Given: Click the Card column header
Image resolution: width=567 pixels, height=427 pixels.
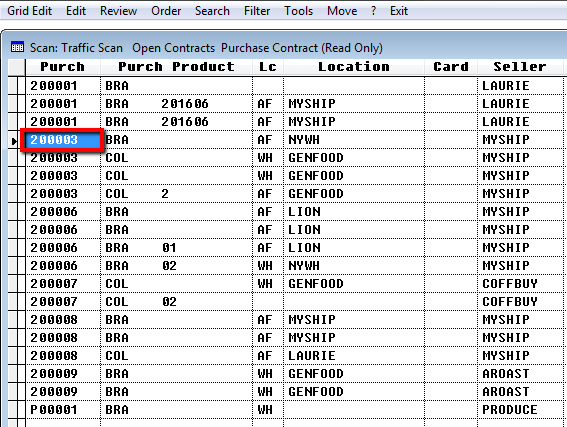Looking at the screenshot, I should 451,67.
